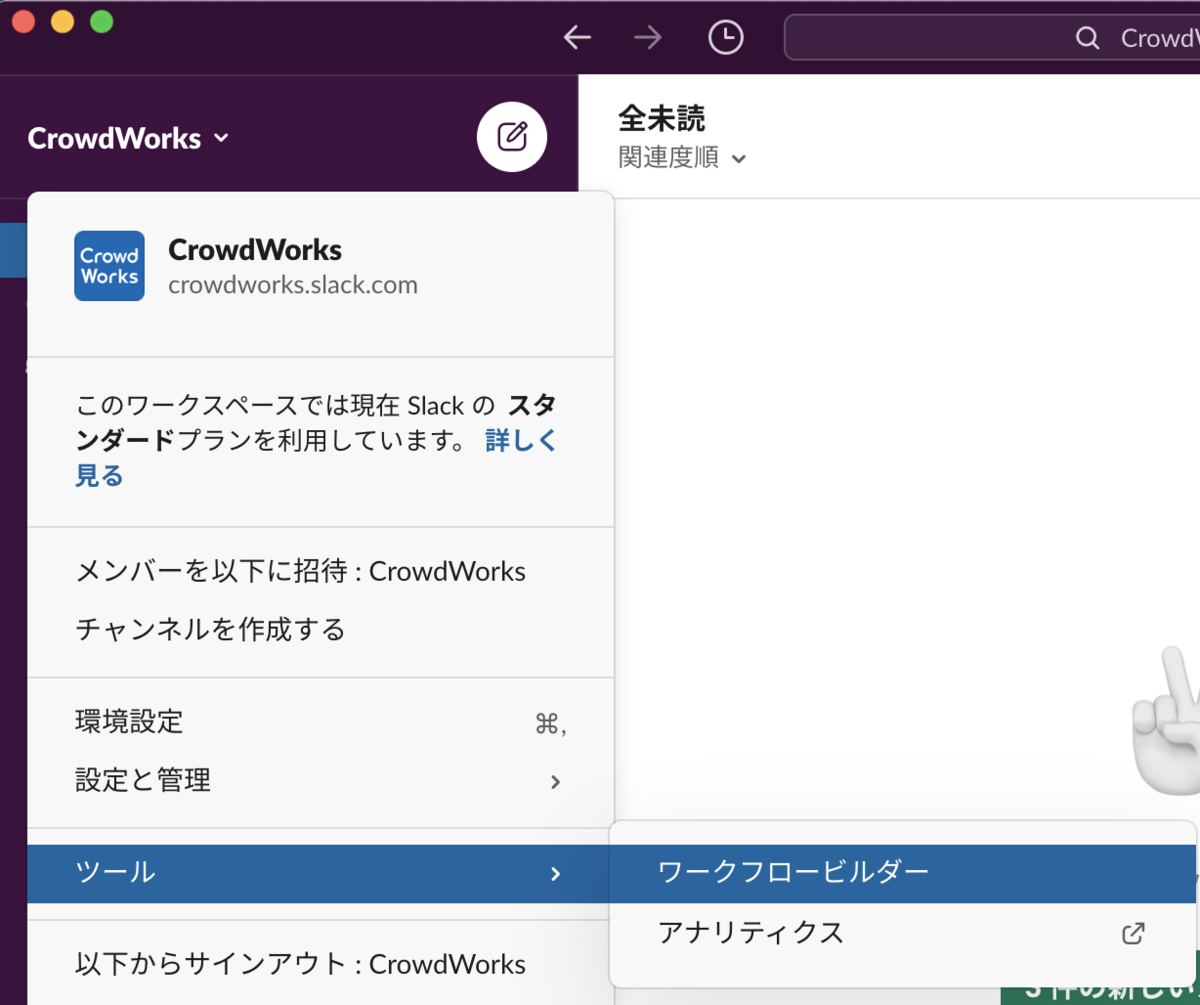Viewport: 1200px width, 1005px height.
Task: Choose 以下からサインアウト : CrowdWorks
Action: tap(320, 964)
